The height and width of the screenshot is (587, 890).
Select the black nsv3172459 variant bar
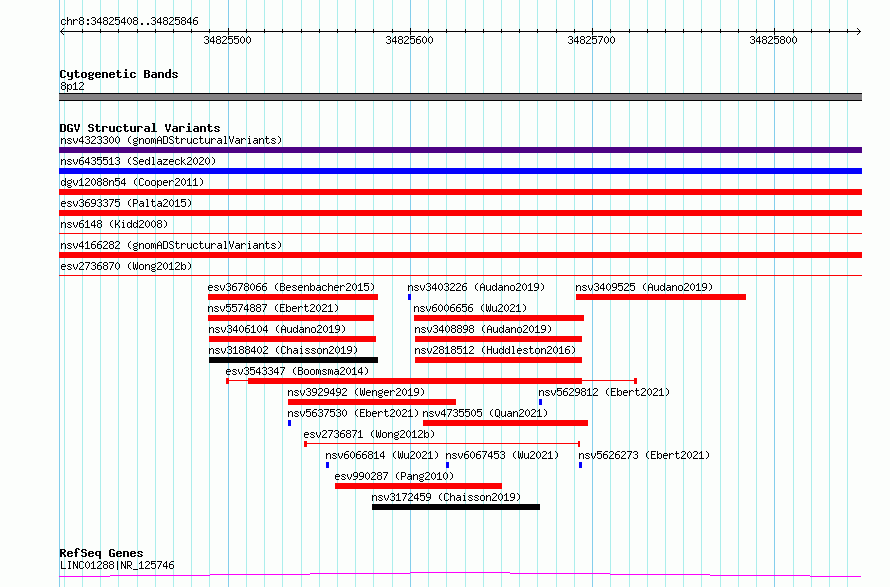456,507
